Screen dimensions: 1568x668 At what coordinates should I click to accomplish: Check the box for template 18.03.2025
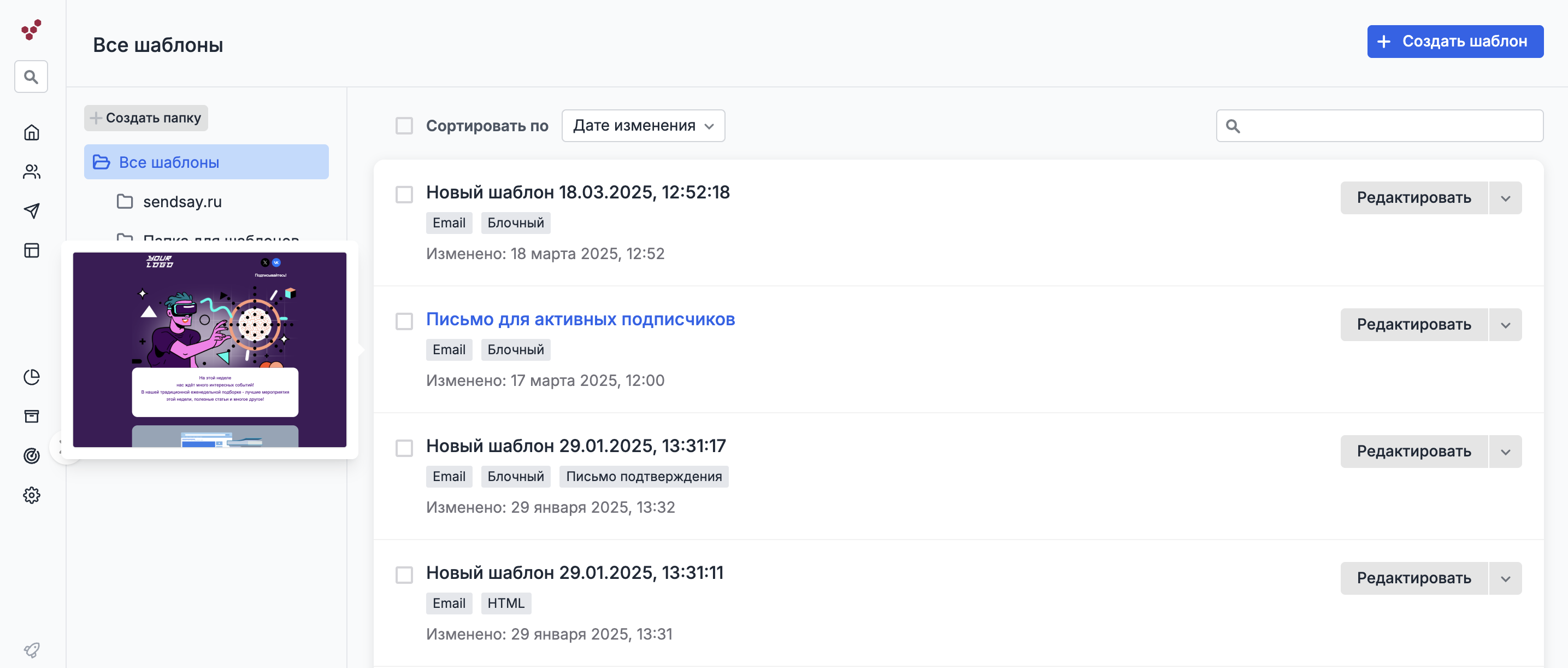pos(404,194)
